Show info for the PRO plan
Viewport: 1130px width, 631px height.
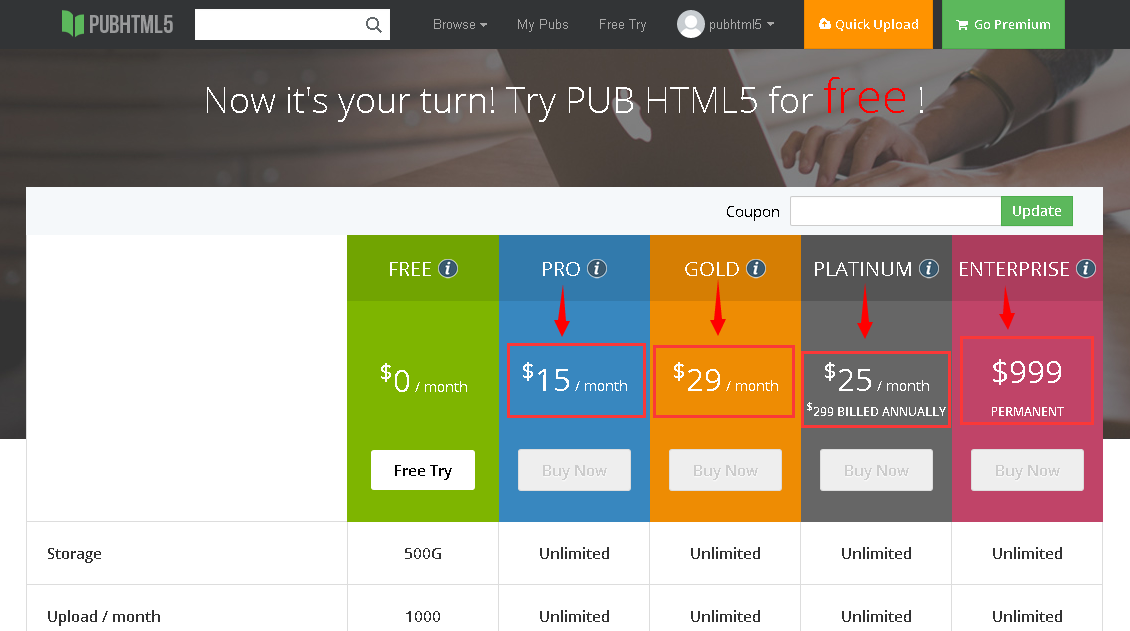(x=597, y=269)
